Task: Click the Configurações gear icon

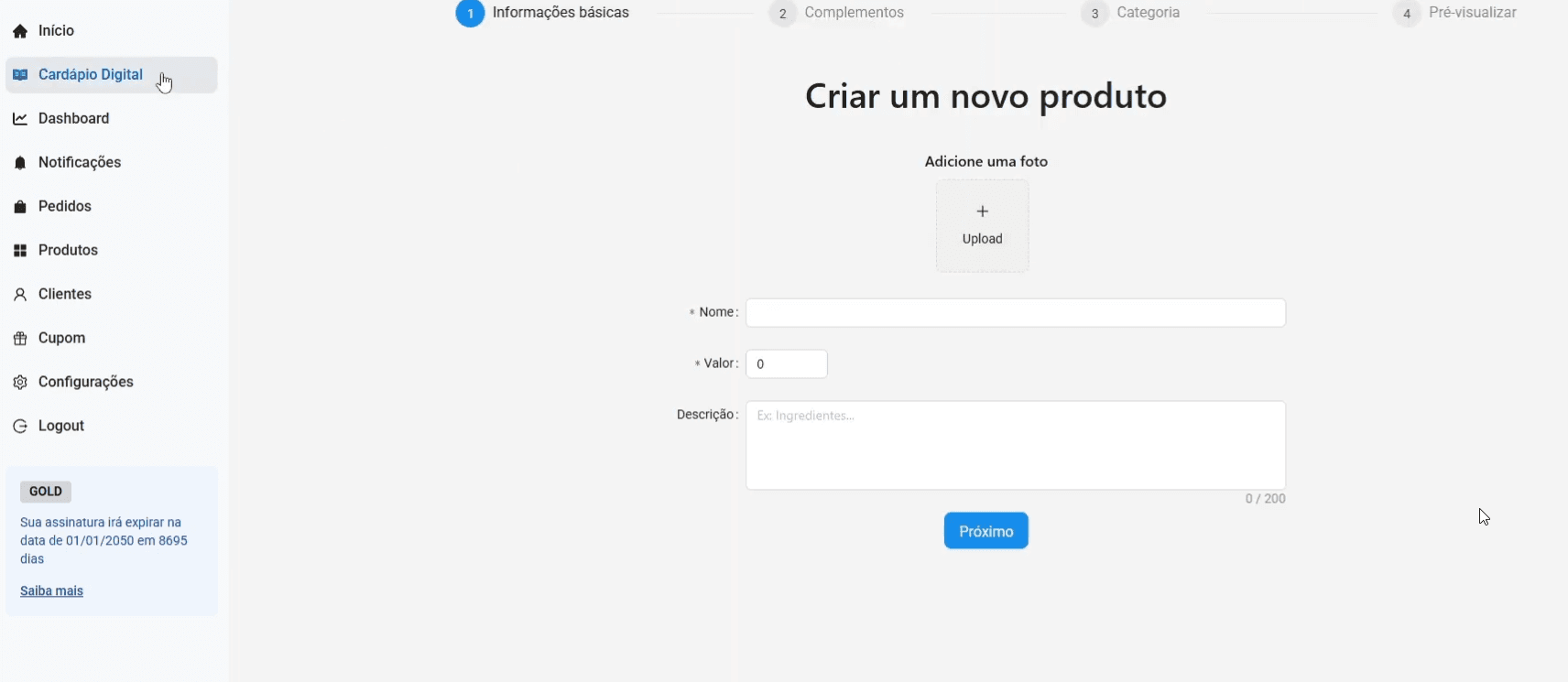Action: [19, 382]
